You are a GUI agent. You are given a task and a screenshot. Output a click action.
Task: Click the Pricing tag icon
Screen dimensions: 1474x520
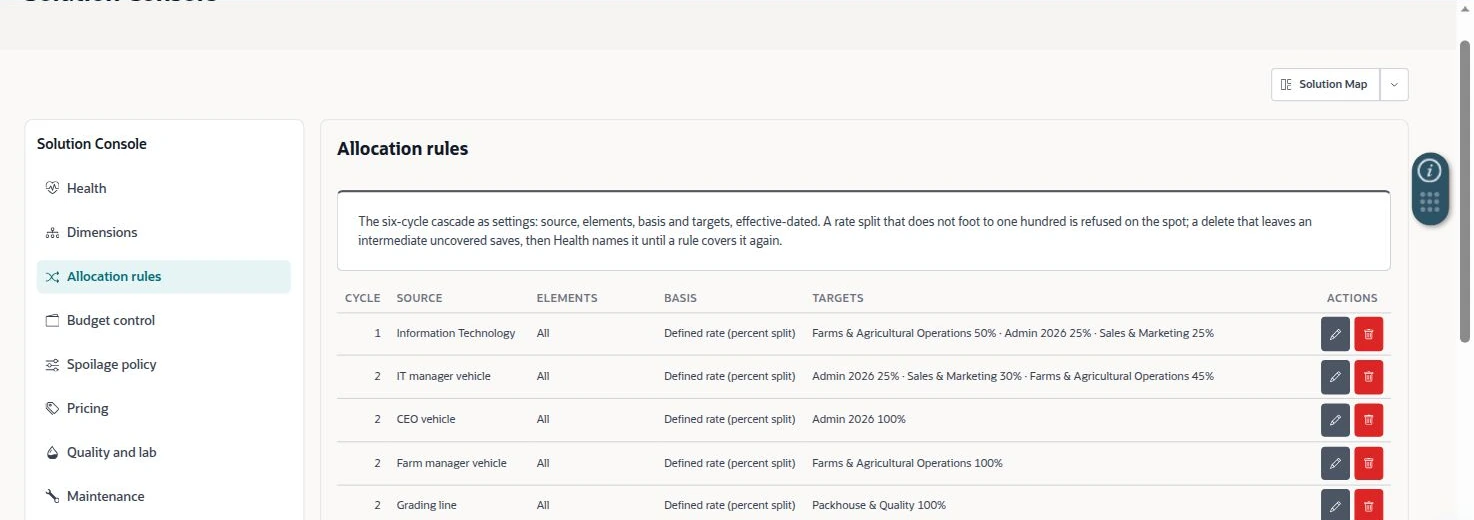click(x=53, y=408)
